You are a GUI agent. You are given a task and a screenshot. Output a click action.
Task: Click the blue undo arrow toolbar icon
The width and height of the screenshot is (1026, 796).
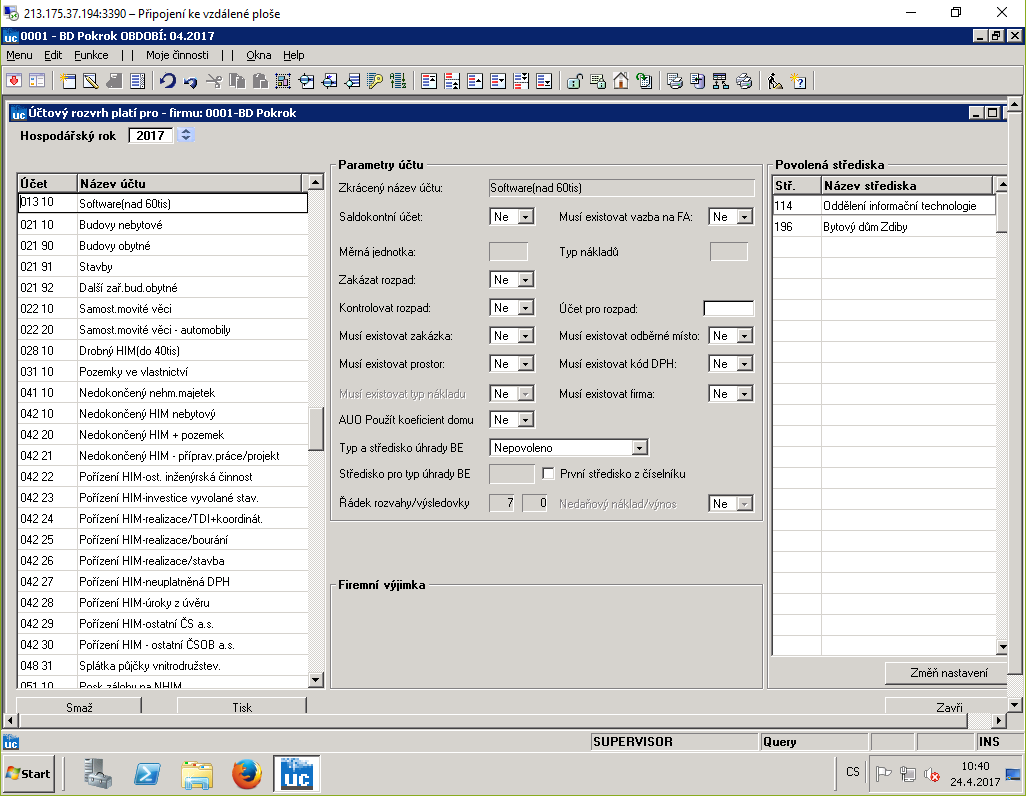pyautogui.click(x=168, y=81)
